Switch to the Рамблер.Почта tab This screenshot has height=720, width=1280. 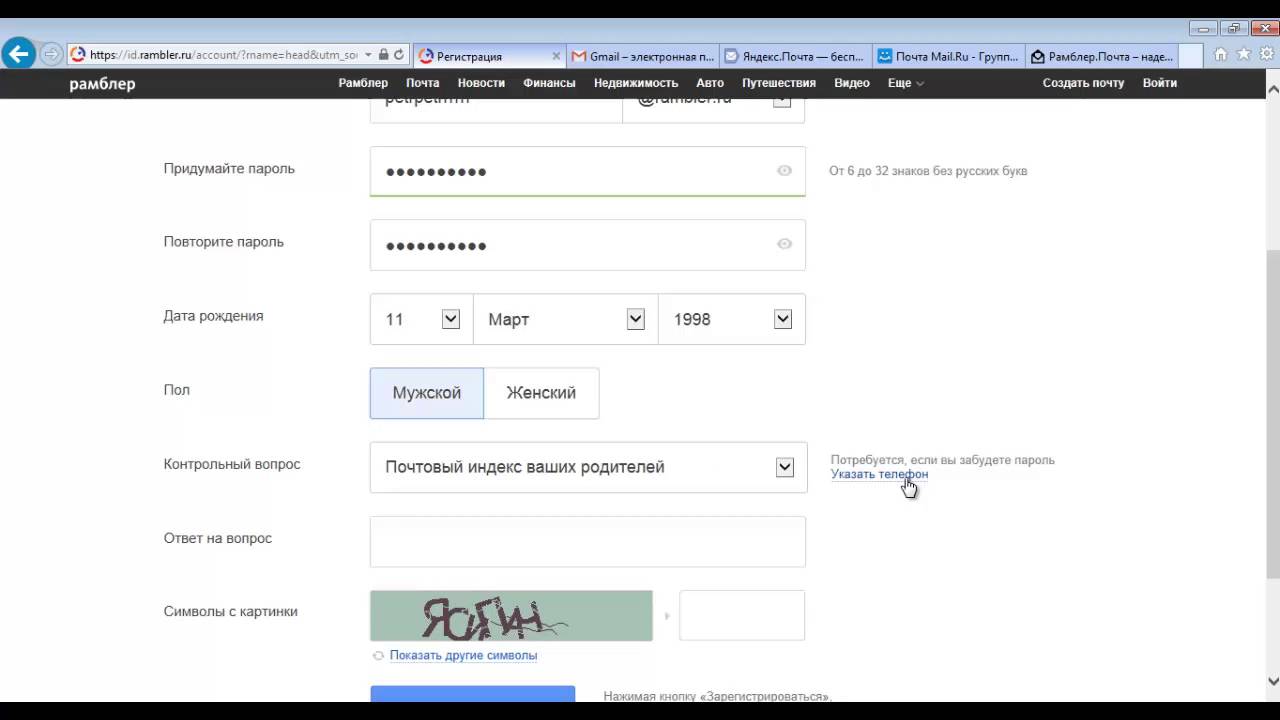[1101, 56]
